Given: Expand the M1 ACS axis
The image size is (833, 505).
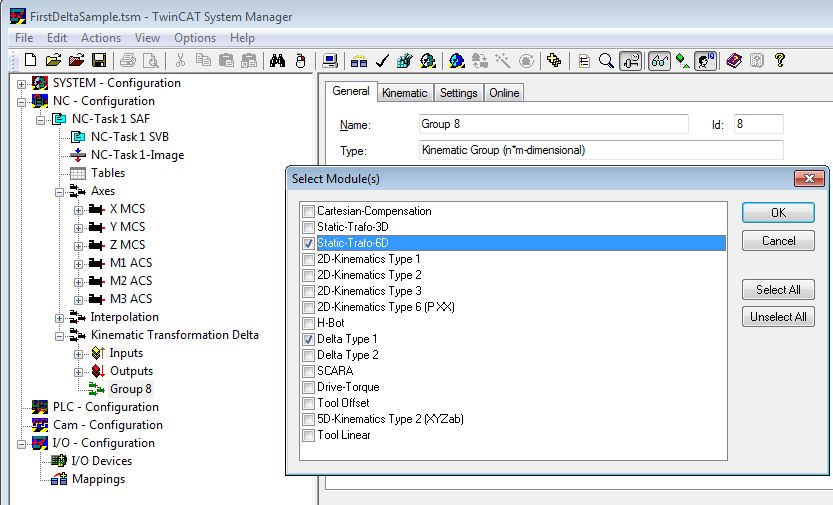Looking at the screenshot, I should (x=79, y=264).
